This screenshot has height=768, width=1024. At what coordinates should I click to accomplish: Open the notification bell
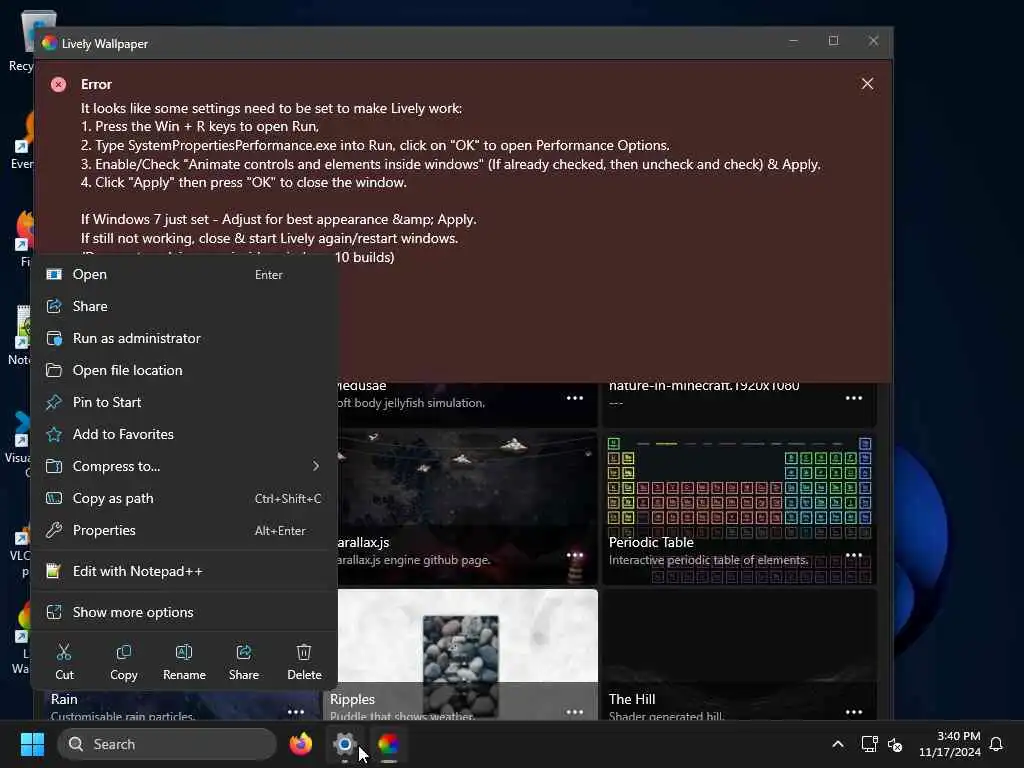point(996,744)
